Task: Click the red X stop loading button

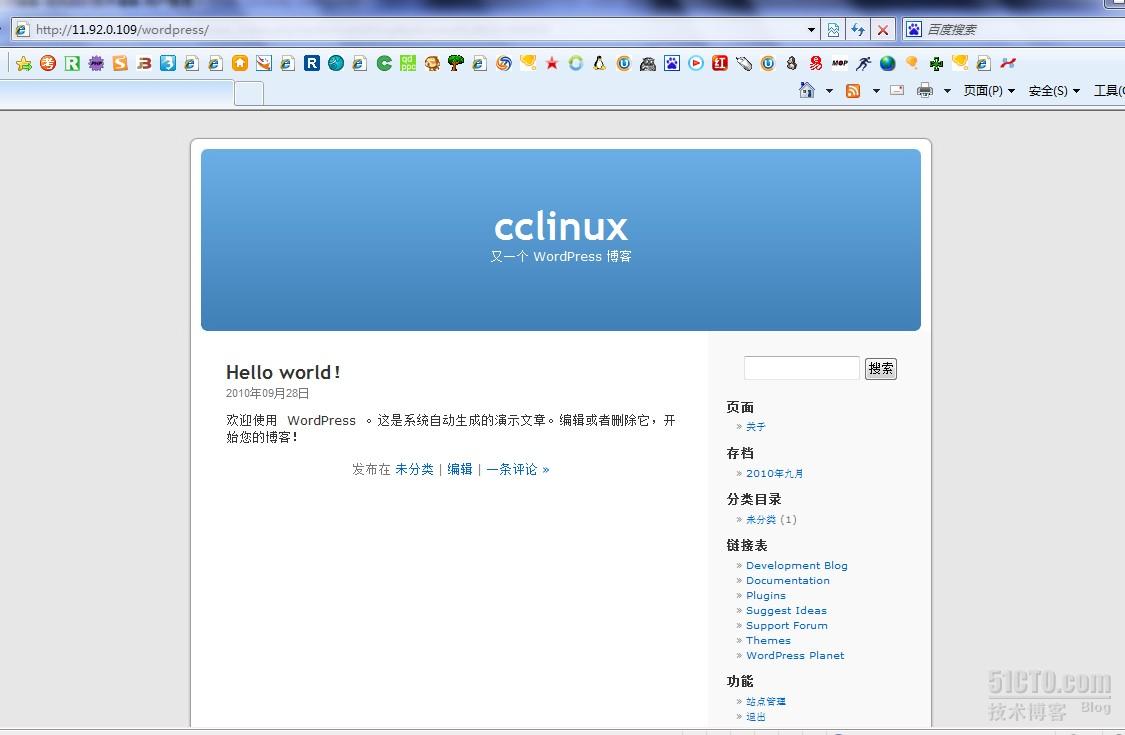Action: tap(883, 29)
